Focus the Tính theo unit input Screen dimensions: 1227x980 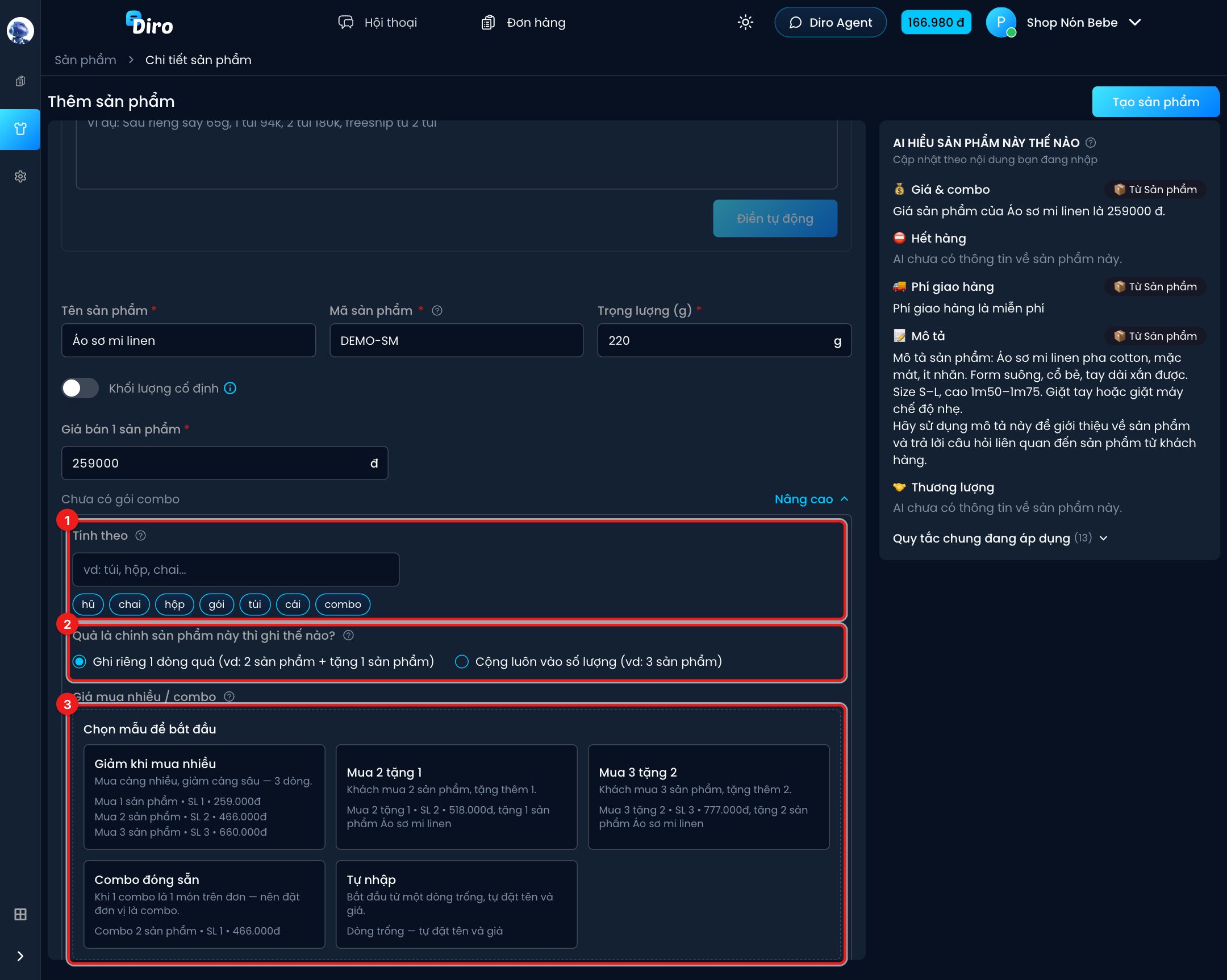(236, 570)
